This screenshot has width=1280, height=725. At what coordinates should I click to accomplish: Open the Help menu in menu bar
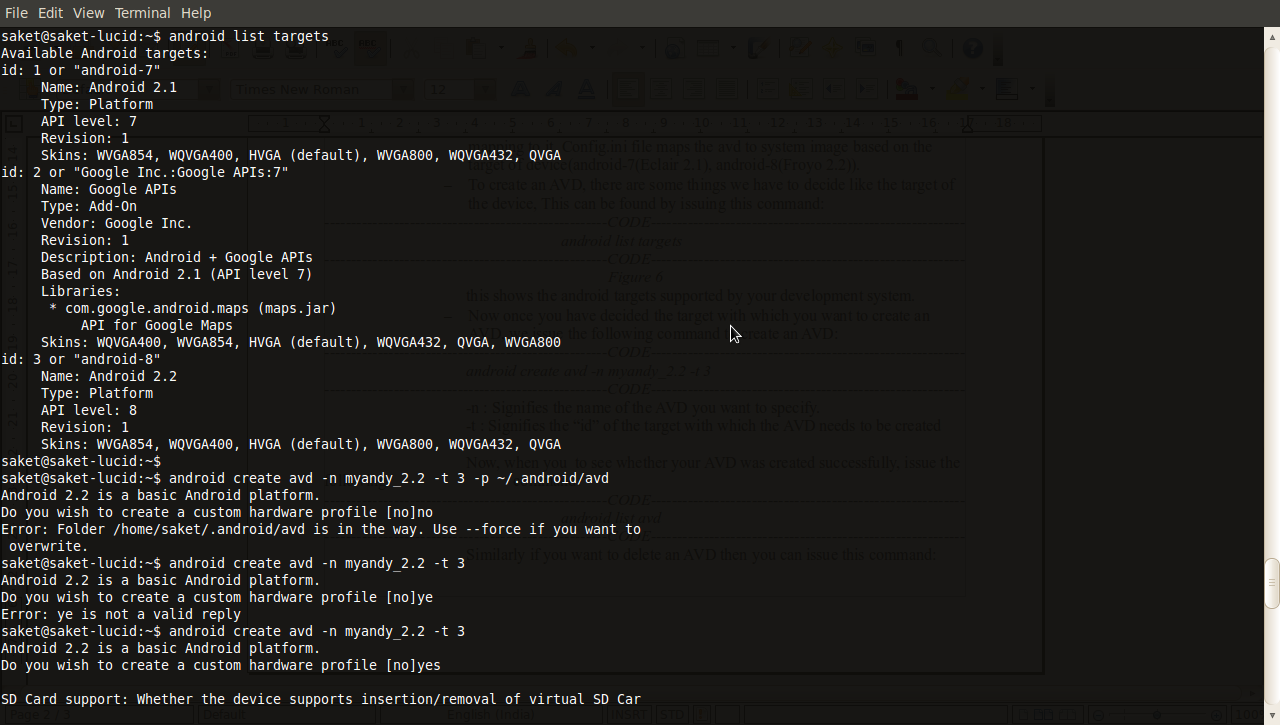pos(196,13)
